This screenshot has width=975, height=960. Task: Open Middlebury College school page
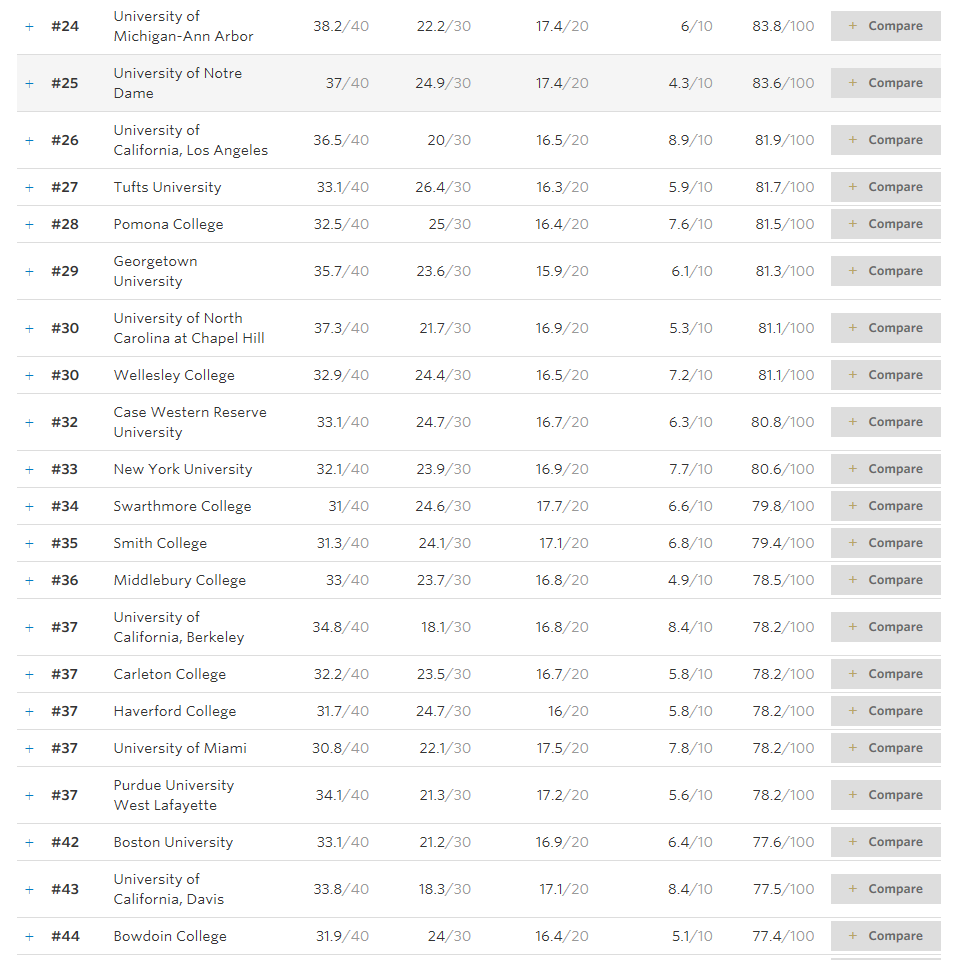pos(179,580)
